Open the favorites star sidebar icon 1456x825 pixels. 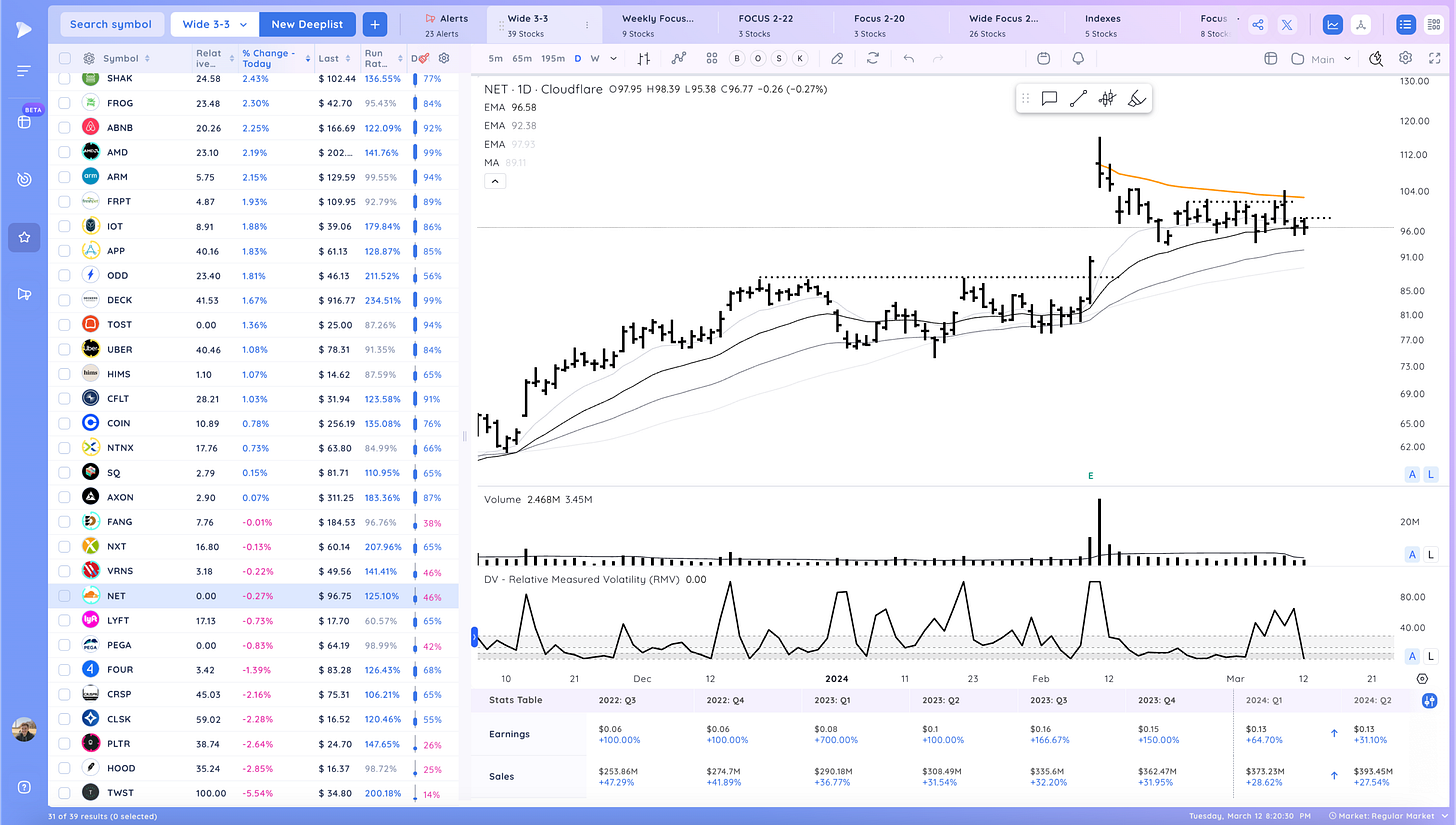24,237
